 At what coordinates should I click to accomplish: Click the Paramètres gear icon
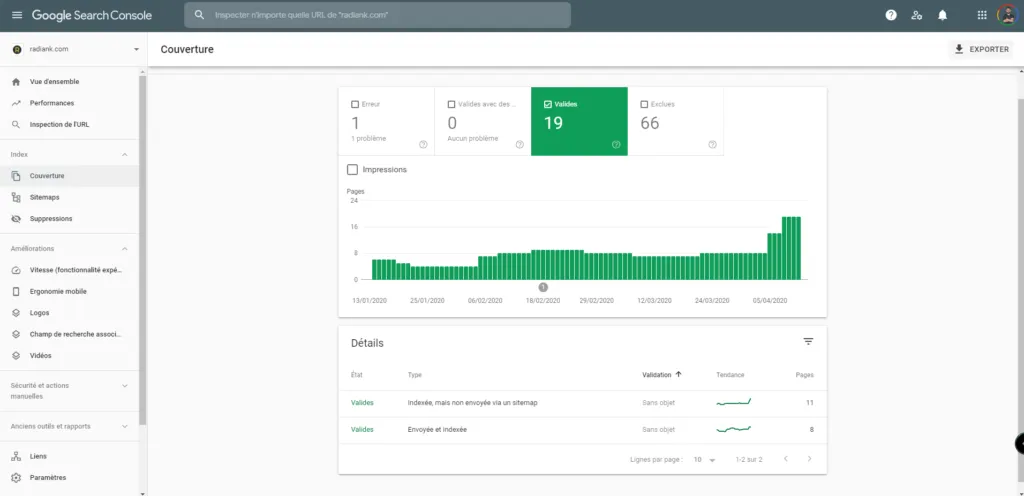click(16, 478)
